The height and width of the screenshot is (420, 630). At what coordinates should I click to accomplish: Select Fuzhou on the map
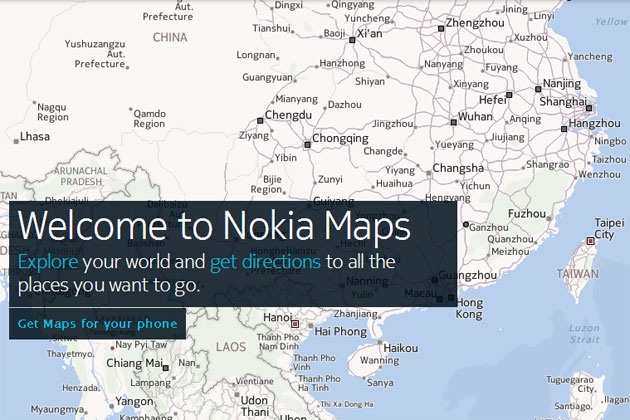(527, 213)
